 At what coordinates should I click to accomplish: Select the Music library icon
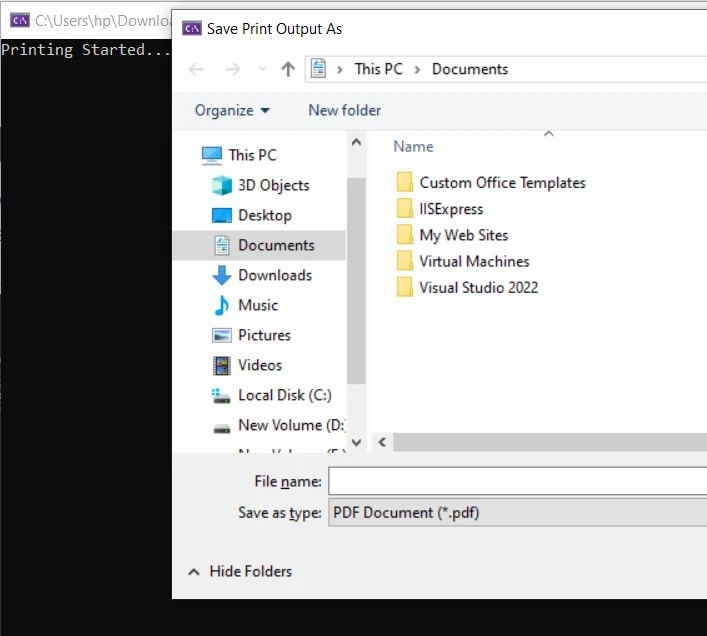coord(222,305)
